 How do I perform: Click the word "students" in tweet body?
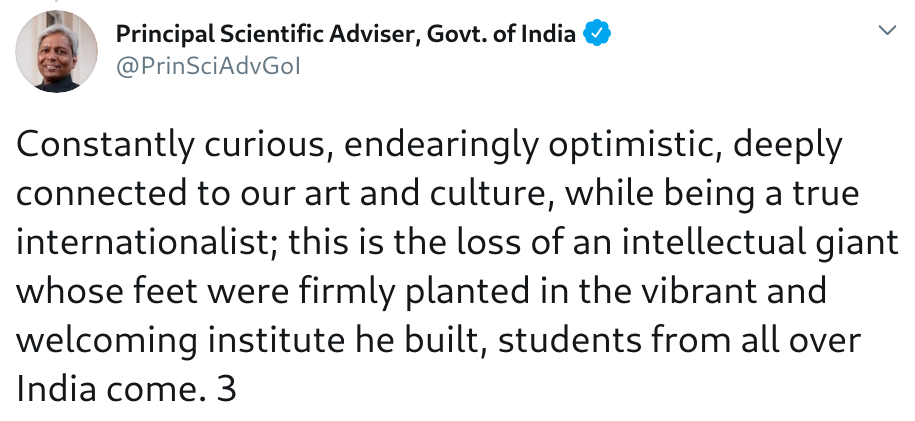pyautogui.click(x=571, y=340)
